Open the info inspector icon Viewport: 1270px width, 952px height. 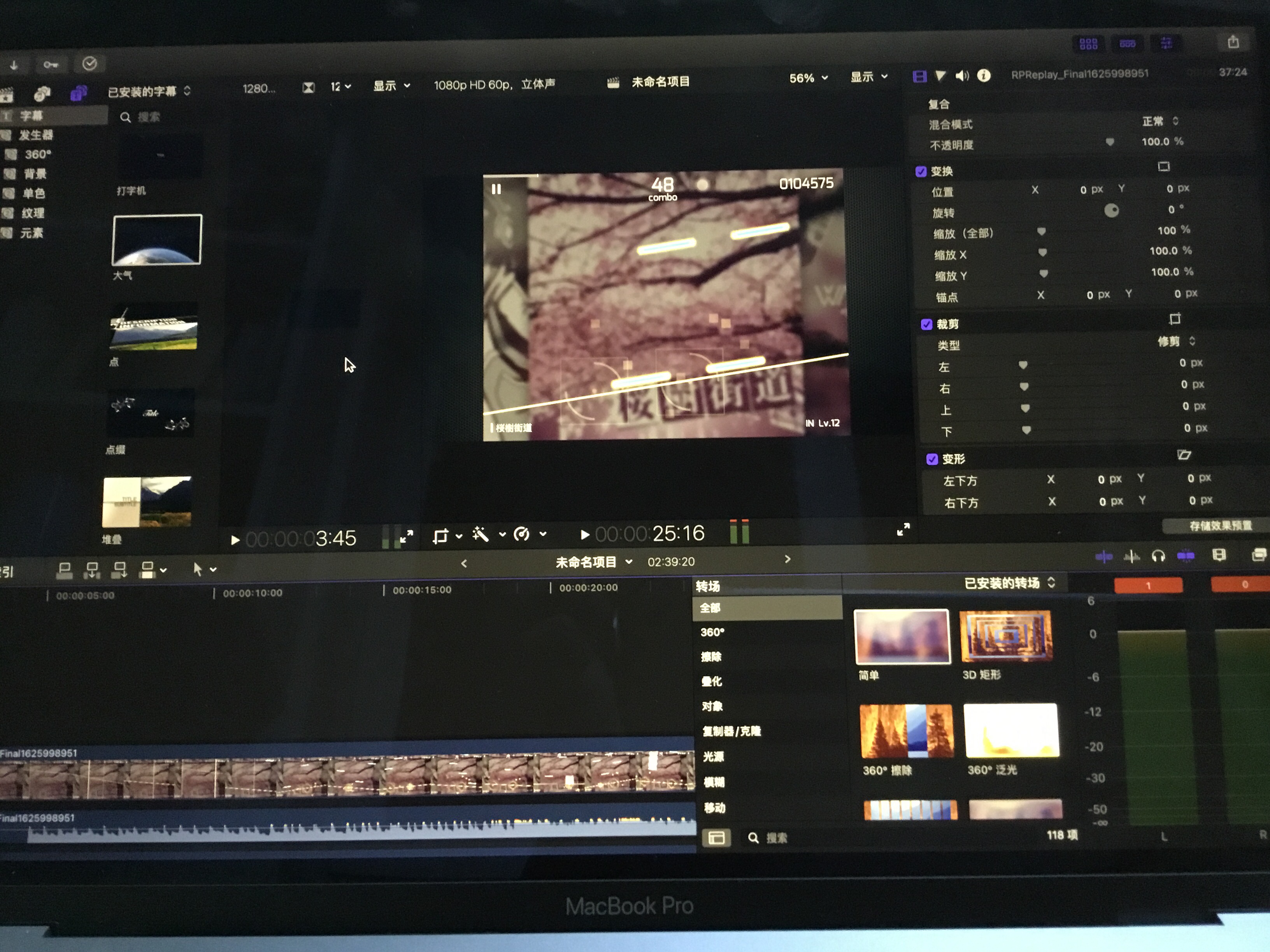coord(984,75)
